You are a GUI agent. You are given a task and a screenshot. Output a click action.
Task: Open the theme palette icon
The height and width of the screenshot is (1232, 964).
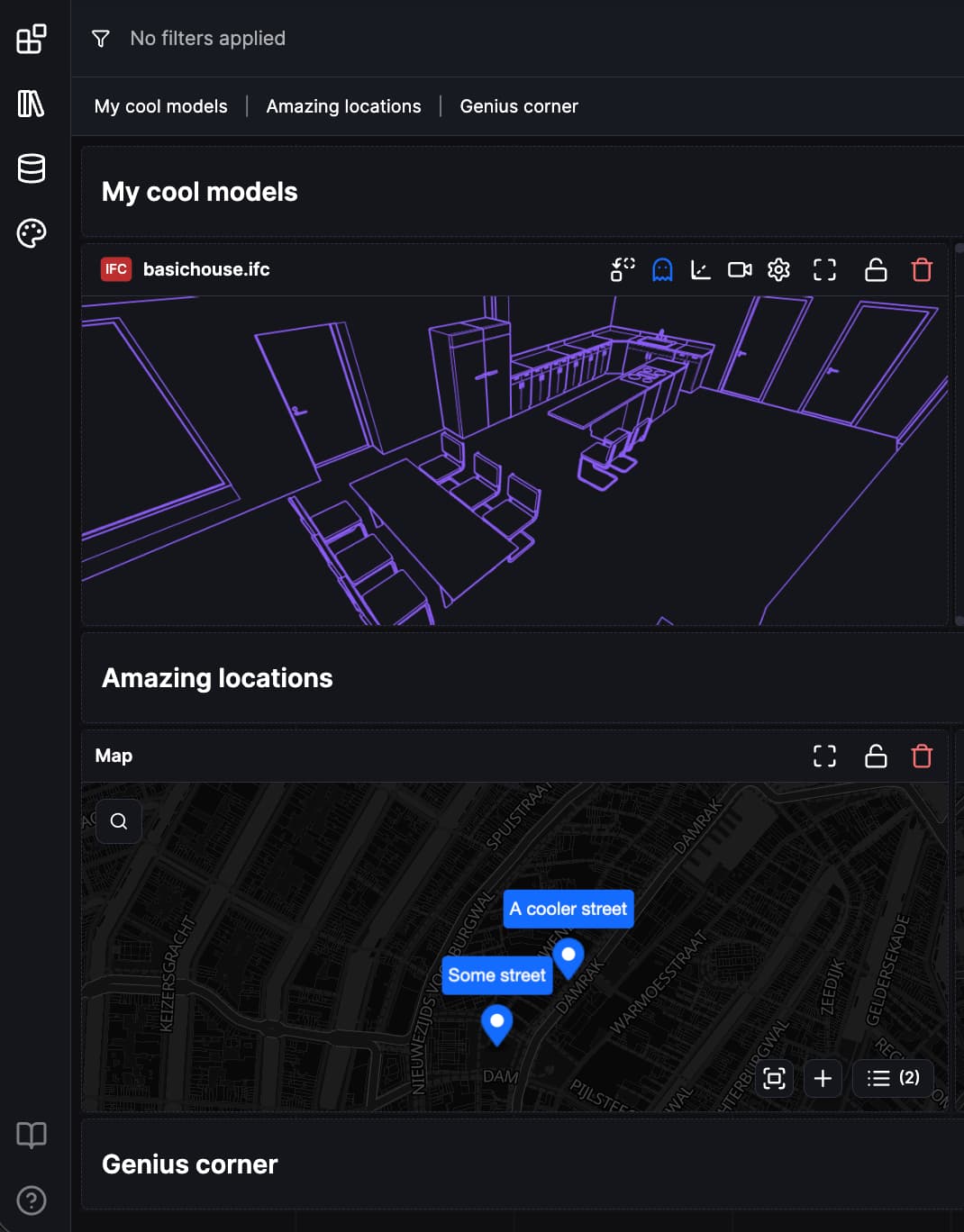(32, 233)
